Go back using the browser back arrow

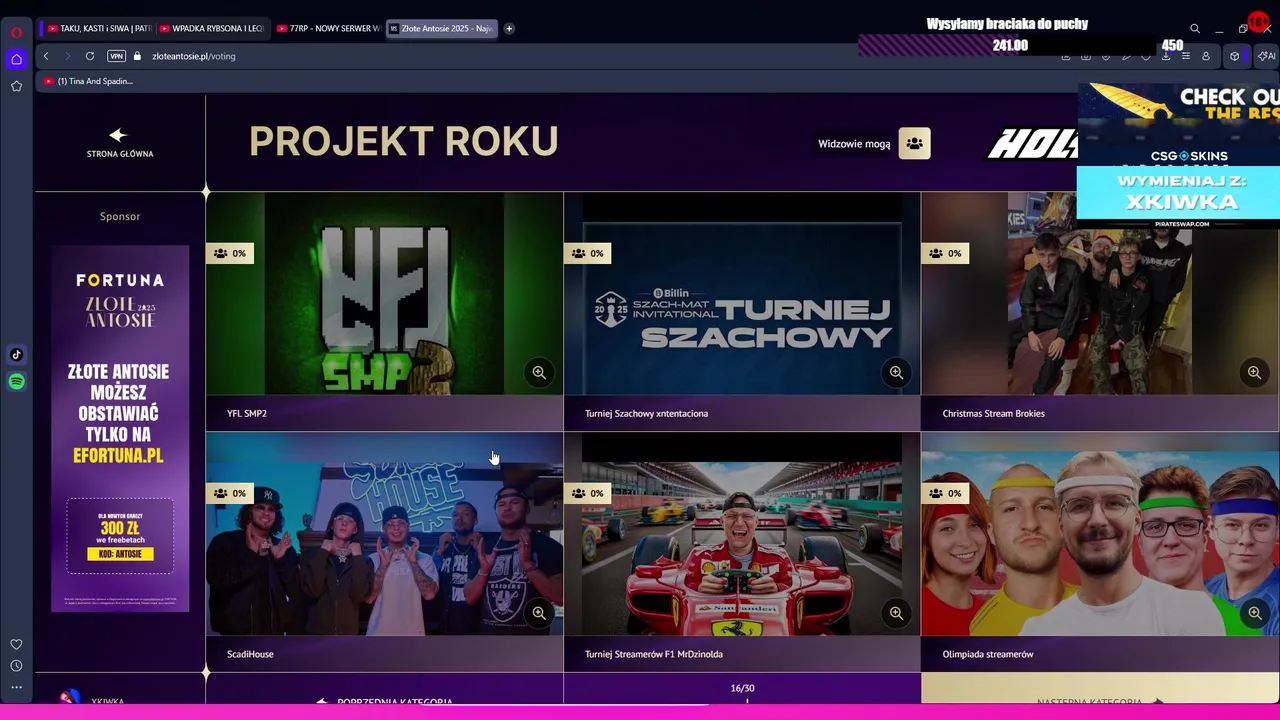coord(46,56)
